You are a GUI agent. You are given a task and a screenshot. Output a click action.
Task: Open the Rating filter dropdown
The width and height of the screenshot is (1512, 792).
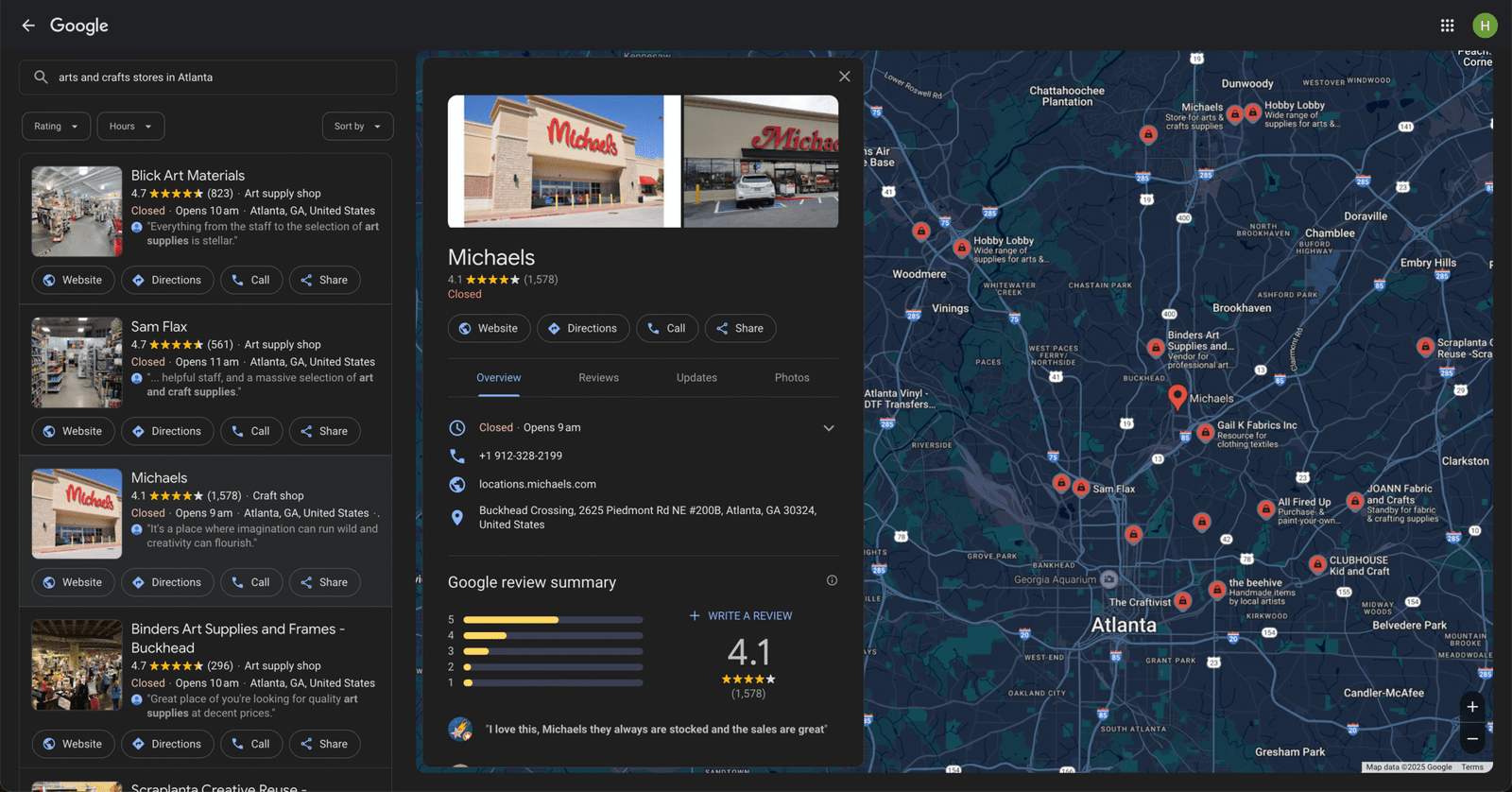[57, 127]
